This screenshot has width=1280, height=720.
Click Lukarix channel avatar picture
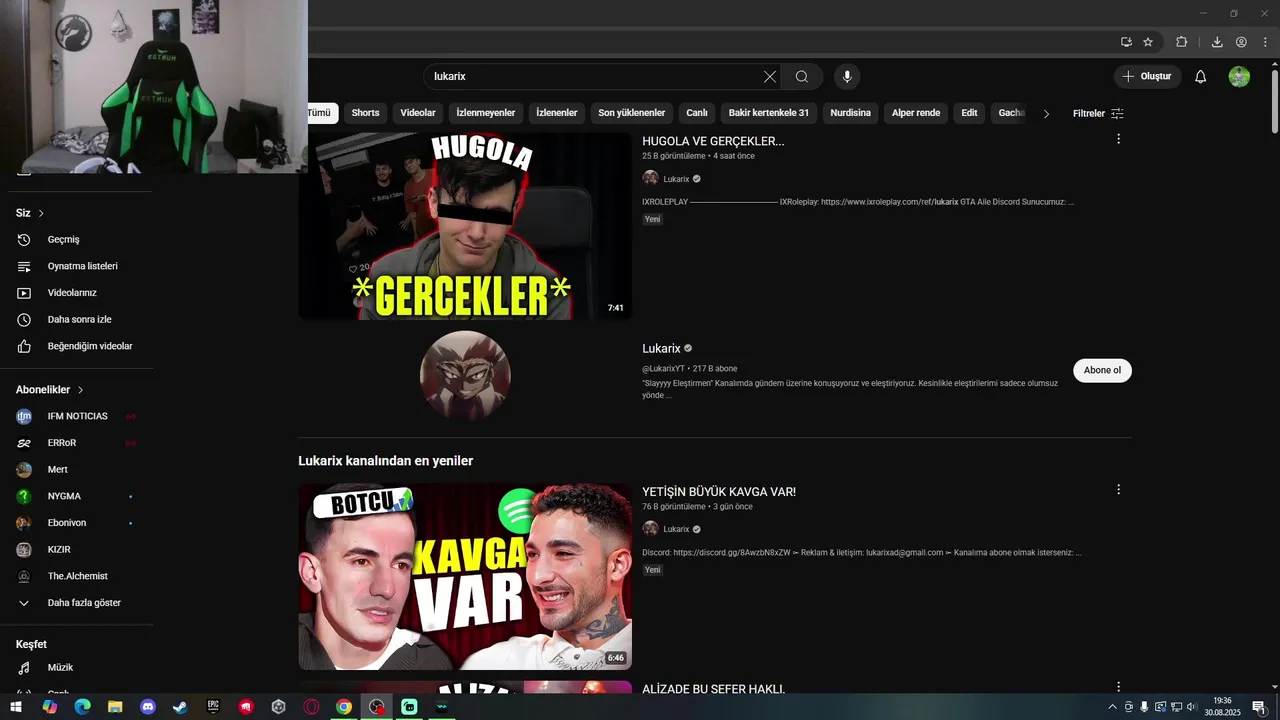point(465,376)
